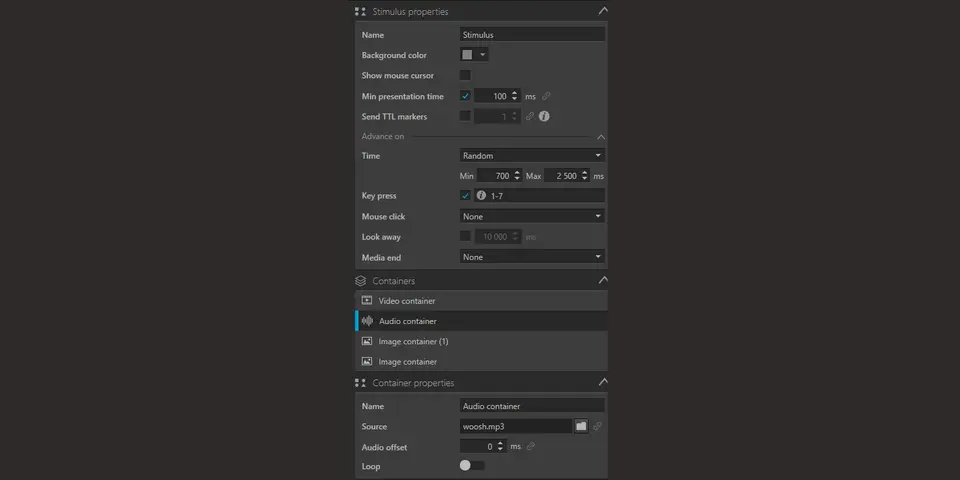Click the link icon next to Source

click(597, 426)
